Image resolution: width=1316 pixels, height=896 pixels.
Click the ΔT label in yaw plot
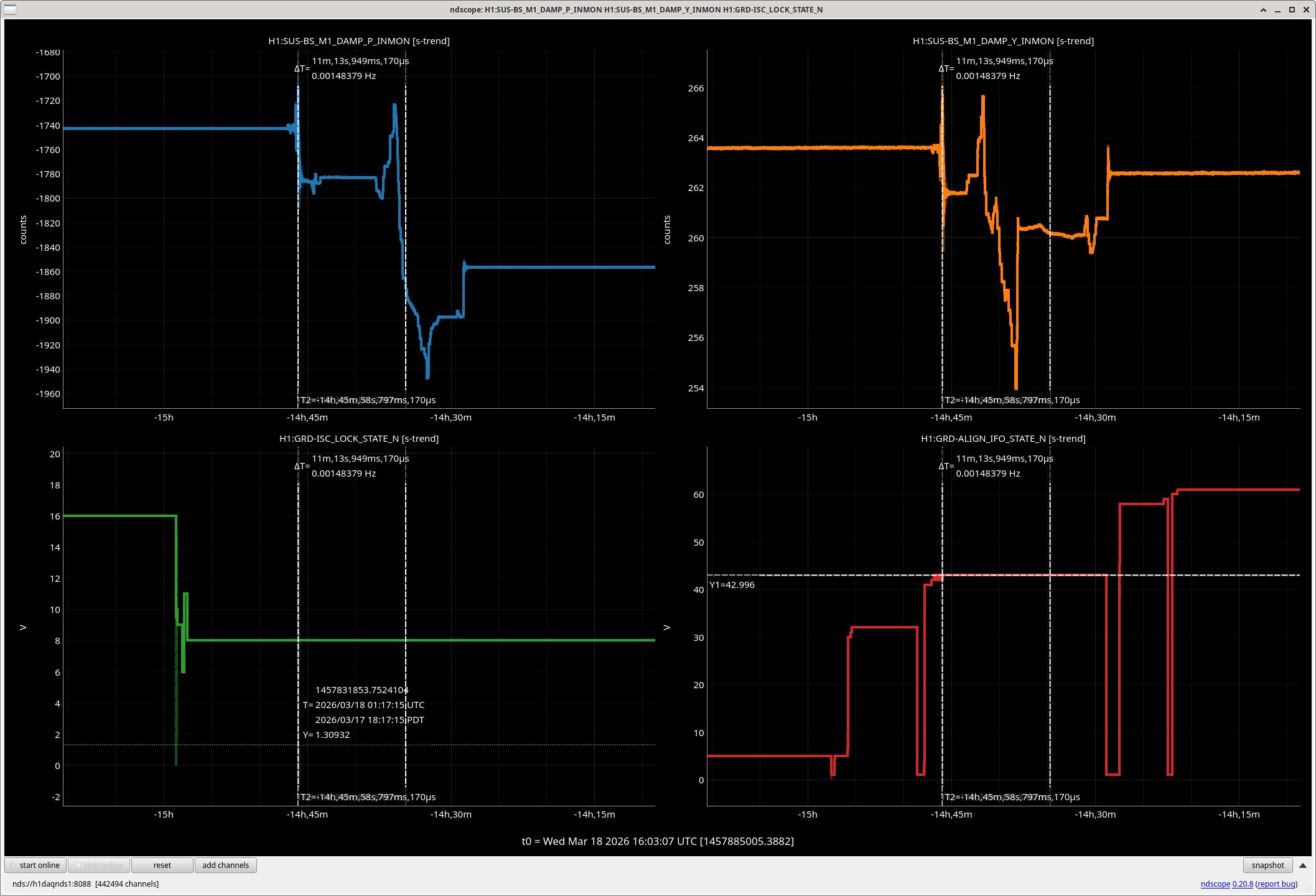point(946,68)
